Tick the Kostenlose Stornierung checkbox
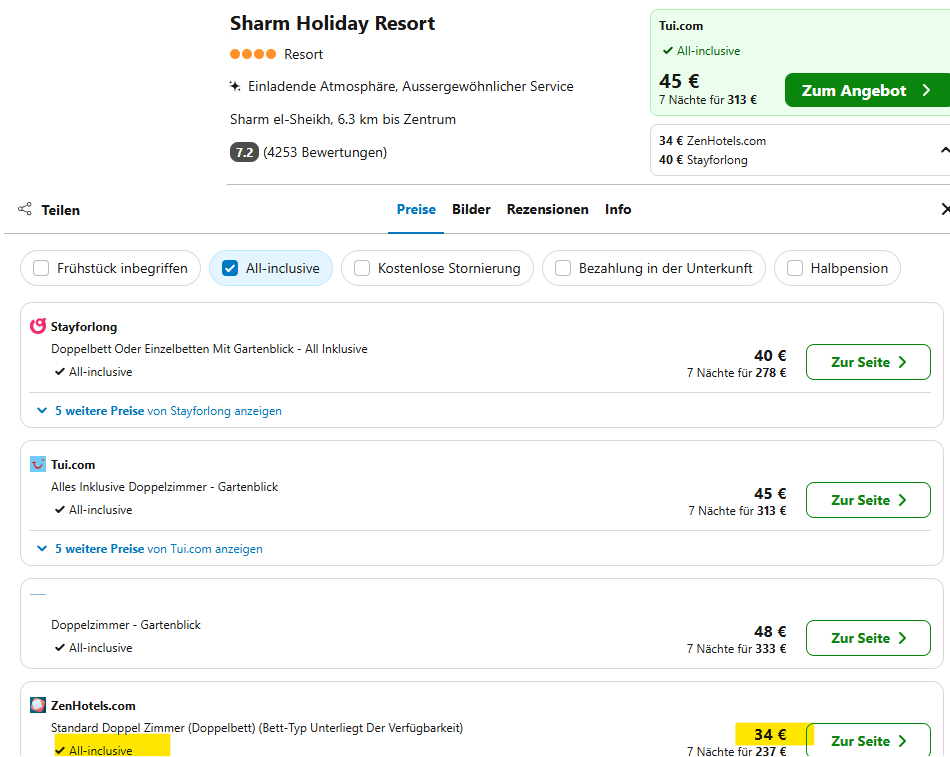 coord(362,268)
